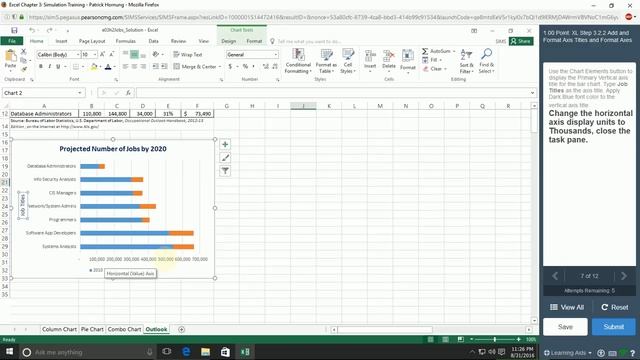Toggle Align Left button

(125, 67)
